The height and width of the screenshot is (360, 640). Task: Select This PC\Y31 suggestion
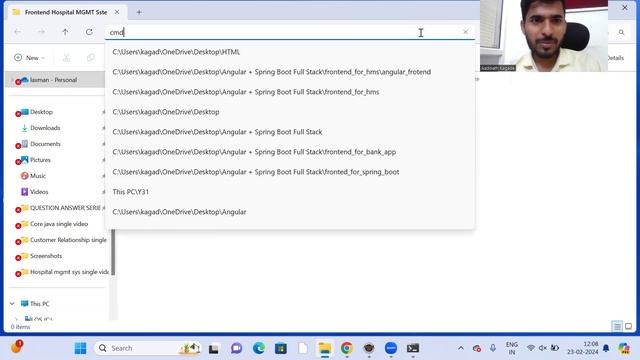(x=290, y=192)
